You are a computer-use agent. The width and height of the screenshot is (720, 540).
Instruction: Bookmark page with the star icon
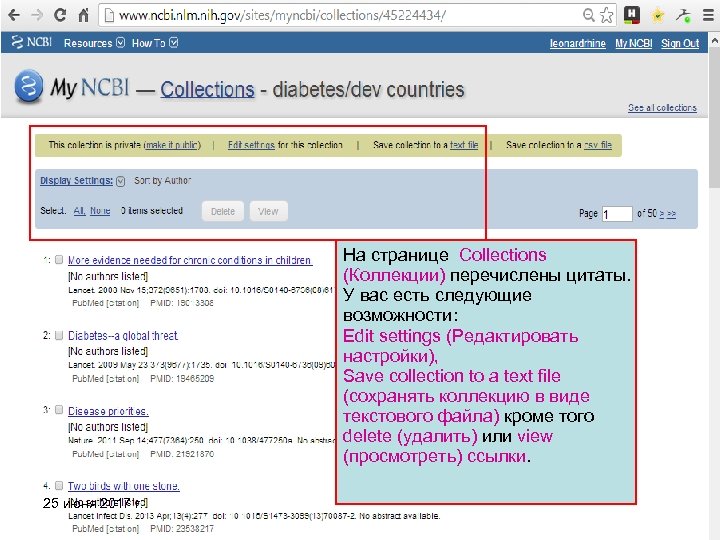607,15
